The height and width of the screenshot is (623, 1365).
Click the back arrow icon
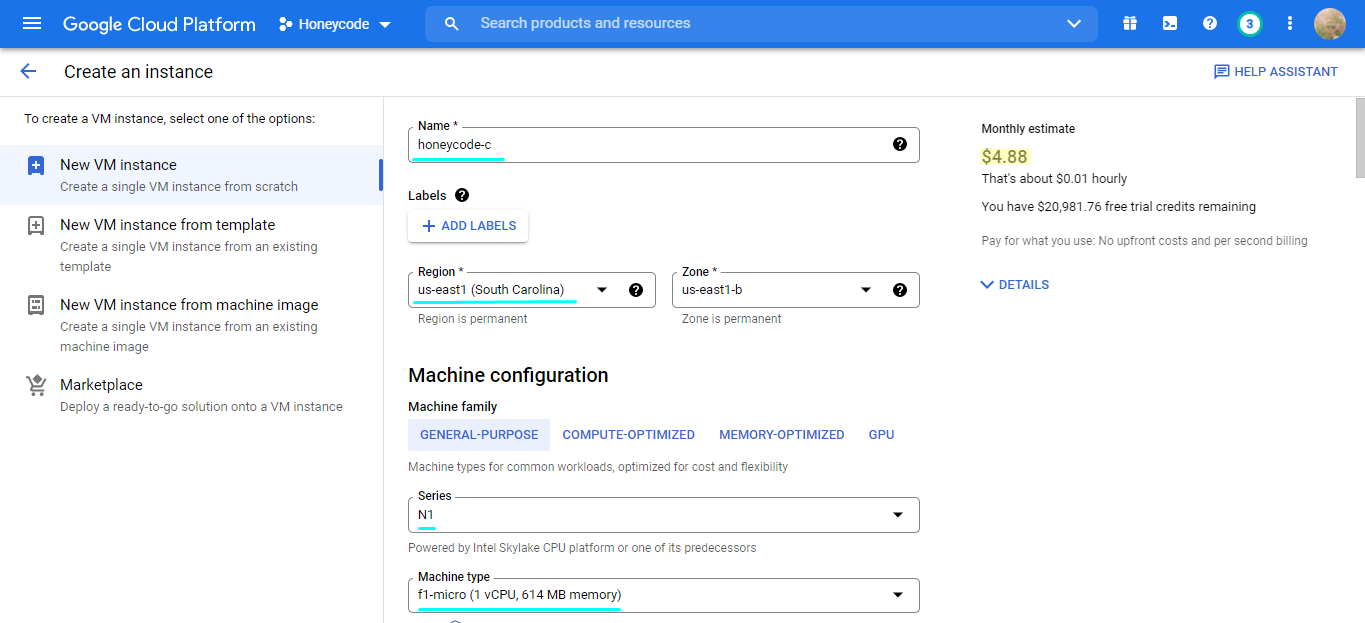(x=28, y=71)
